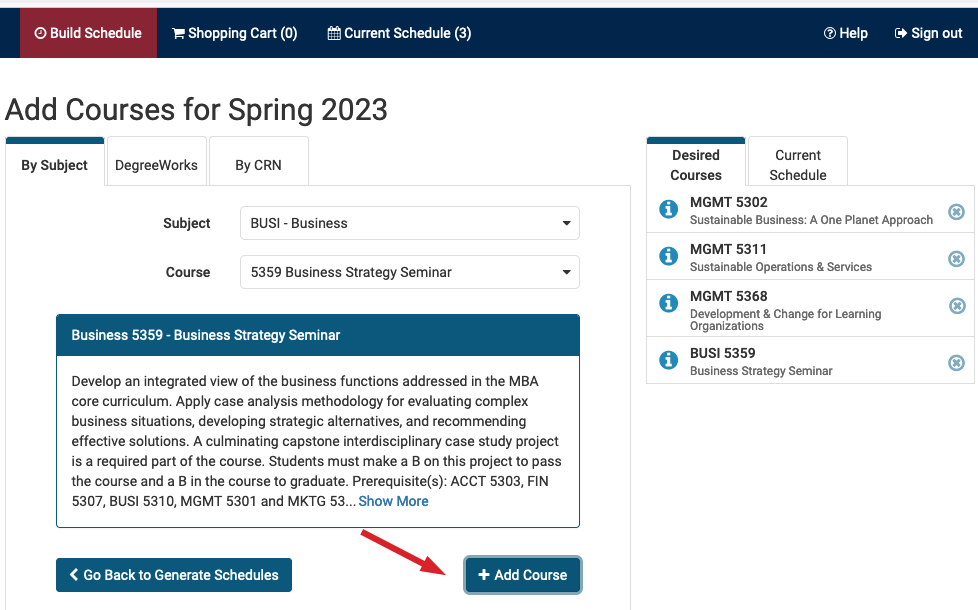Screen dimensions: 978x610
Task: Click the Add Courses for Spring 2023 heading
Action: click(196, 110)
